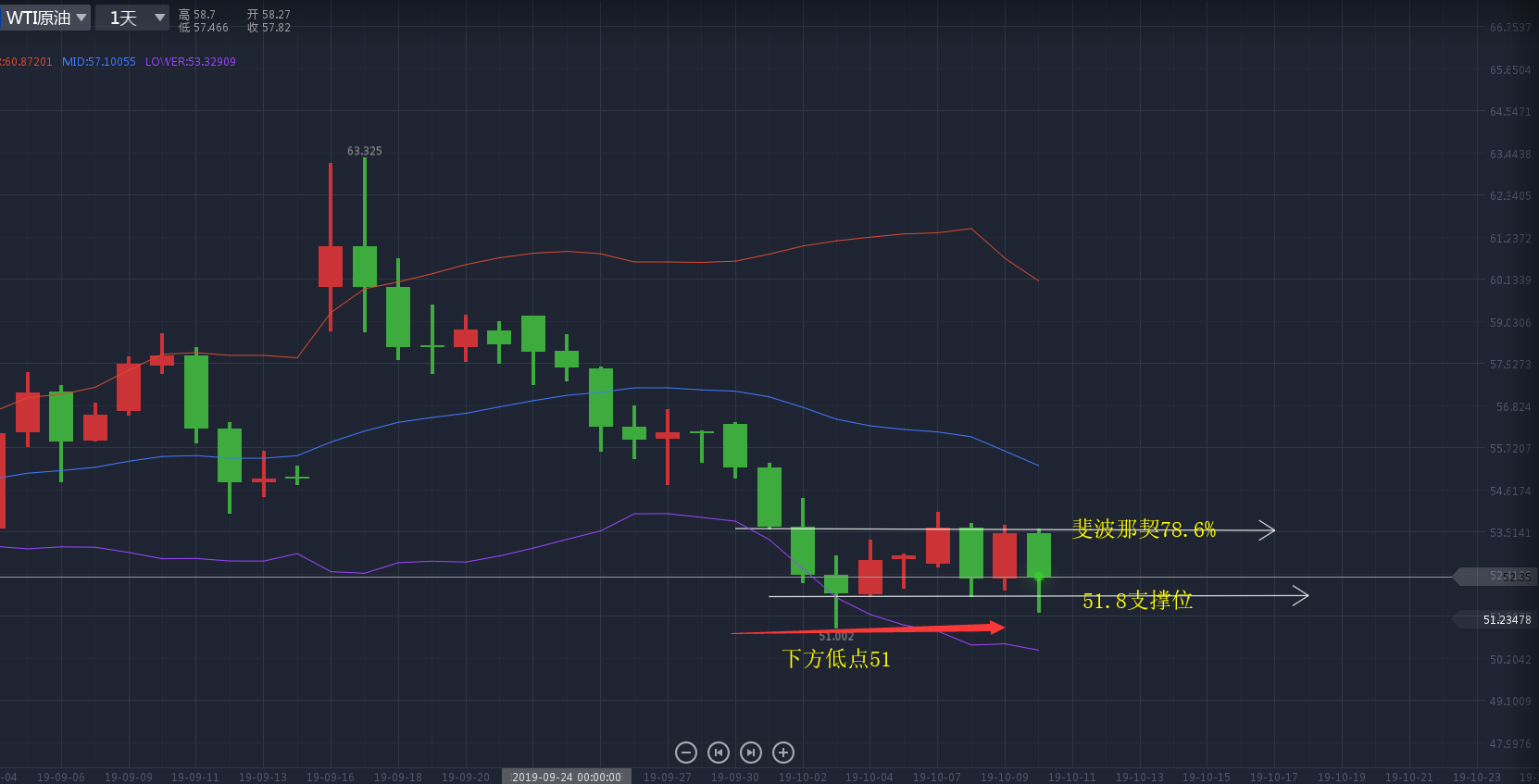Click the 19-09-30 date axis label
The height and width of the screenshot is (784, 1539).
tap(735, 778)
